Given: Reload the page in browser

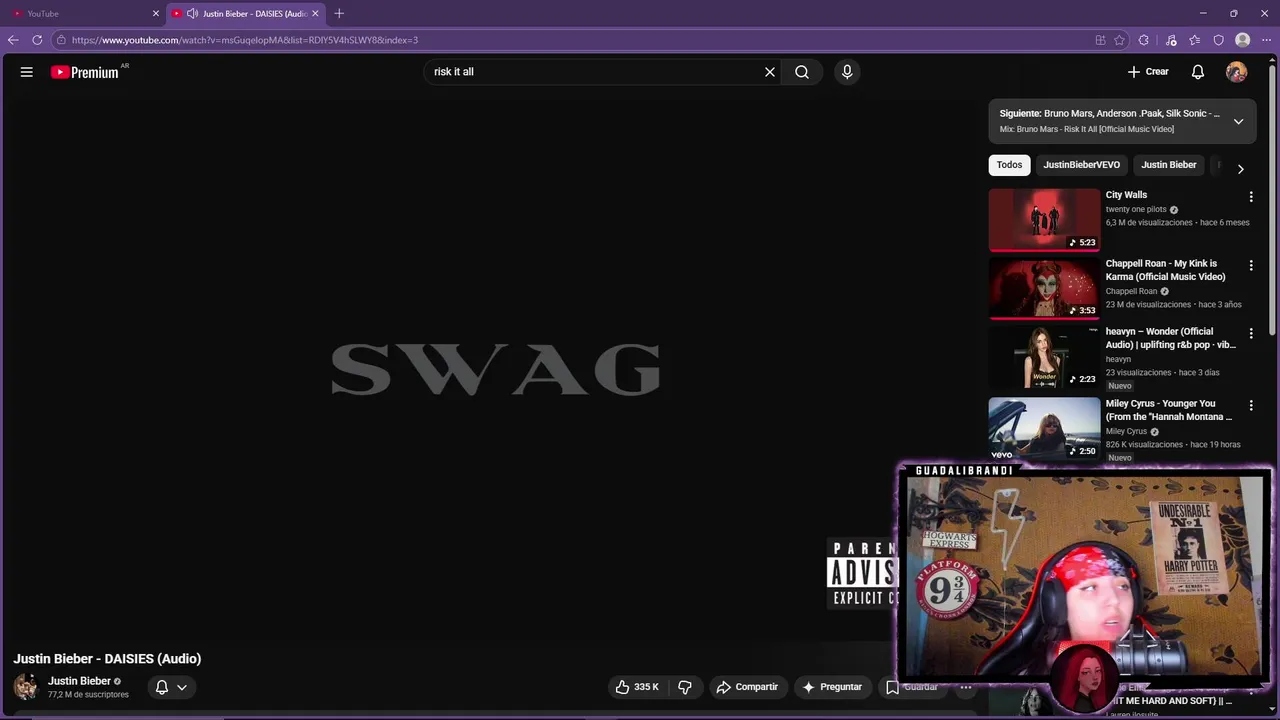Looking at the screenshot, I should point(37,40).
